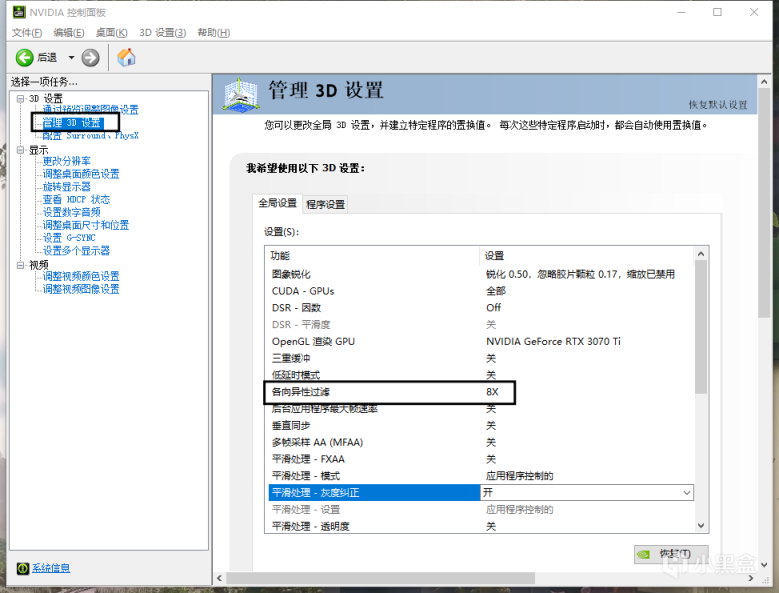Open 调整桌面颜色设置 in the task tree
779x593 pixels.
click(81, 174)
